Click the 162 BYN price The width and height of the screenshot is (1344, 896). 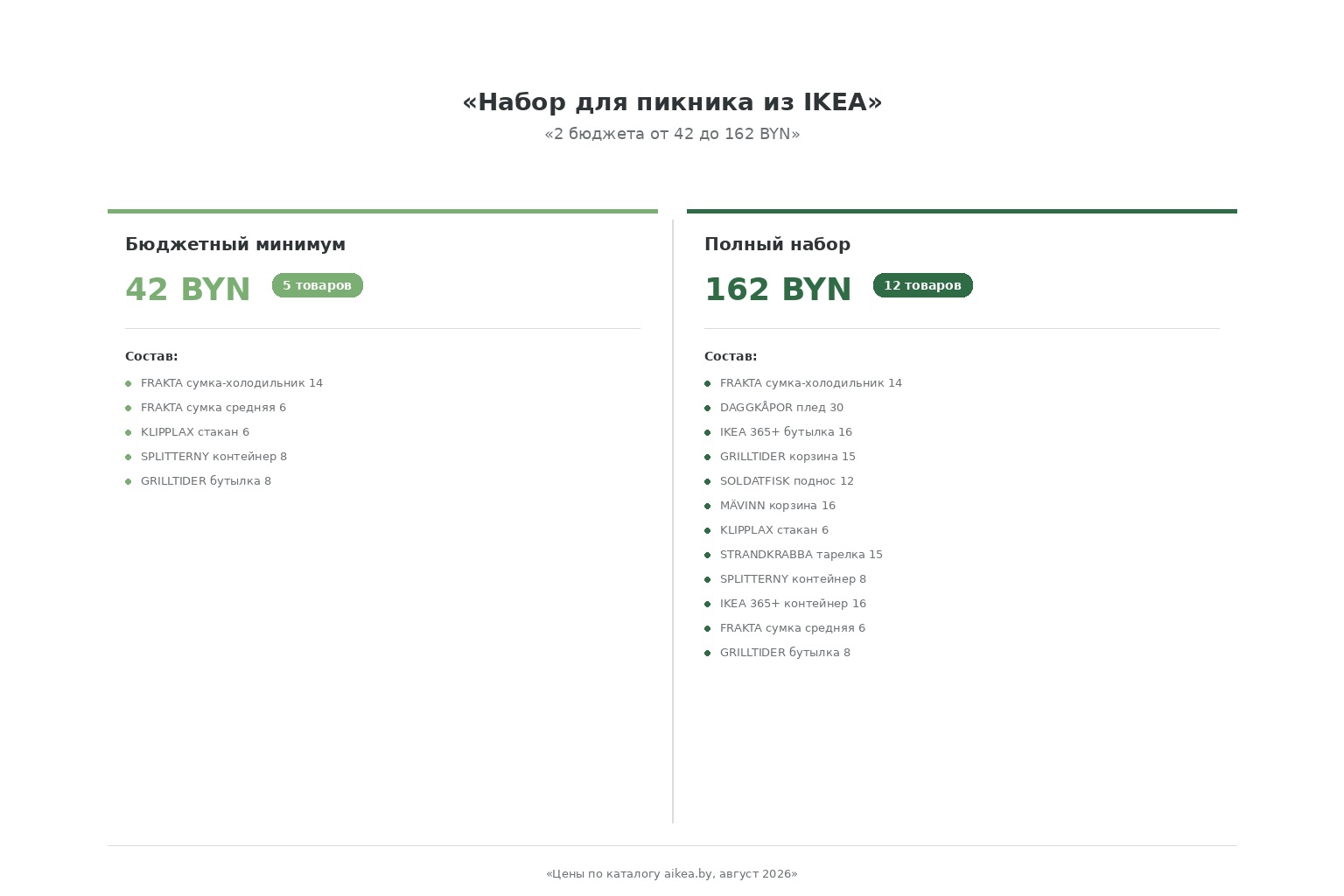point(778,290)
